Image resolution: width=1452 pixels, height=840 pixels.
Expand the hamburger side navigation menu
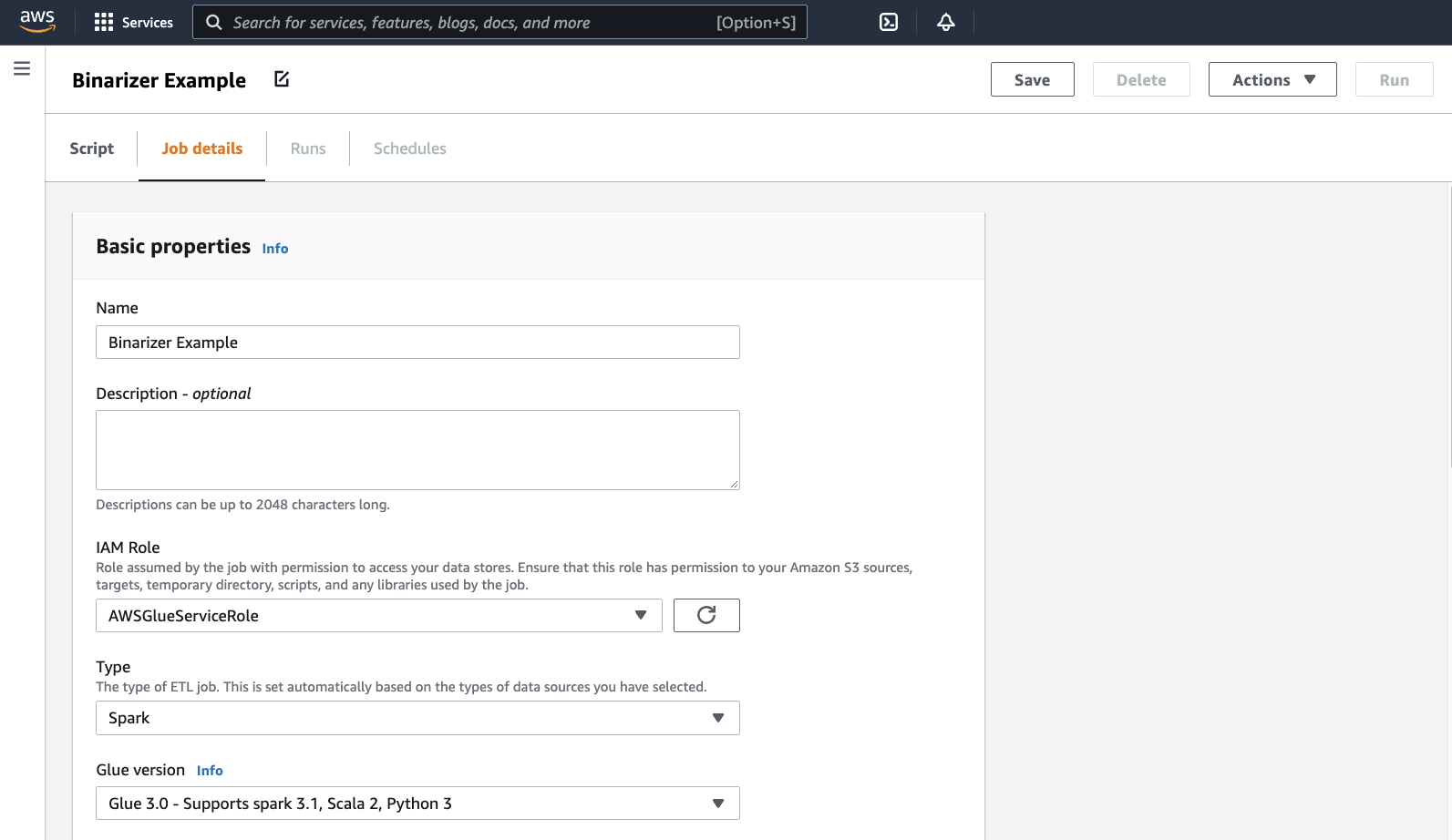click(x=22, y=69)
